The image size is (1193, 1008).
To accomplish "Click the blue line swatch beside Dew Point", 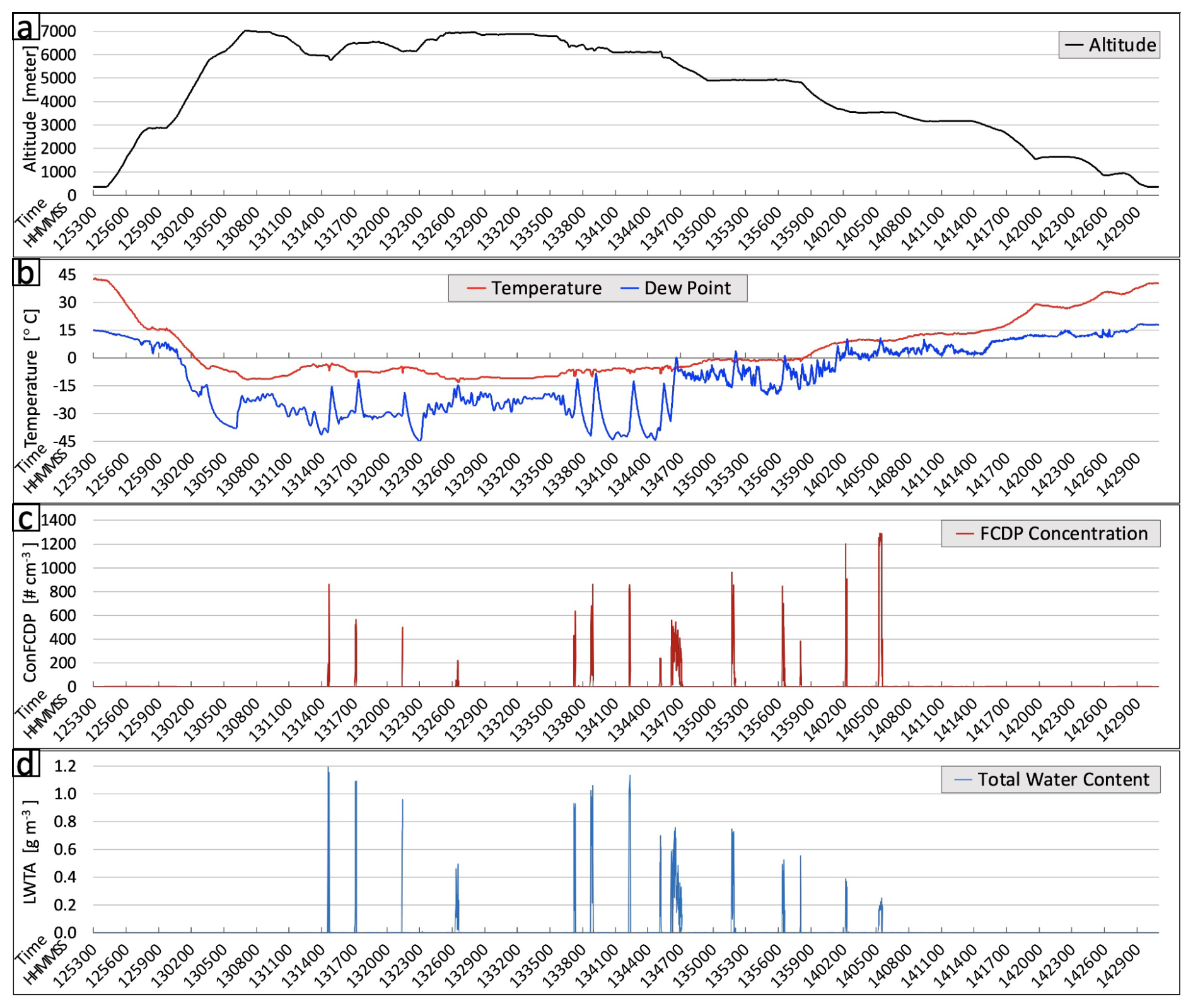I will pos(629,289).
